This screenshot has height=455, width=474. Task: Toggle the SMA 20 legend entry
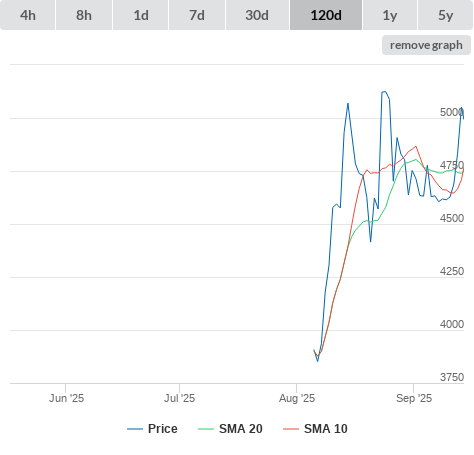241,429
